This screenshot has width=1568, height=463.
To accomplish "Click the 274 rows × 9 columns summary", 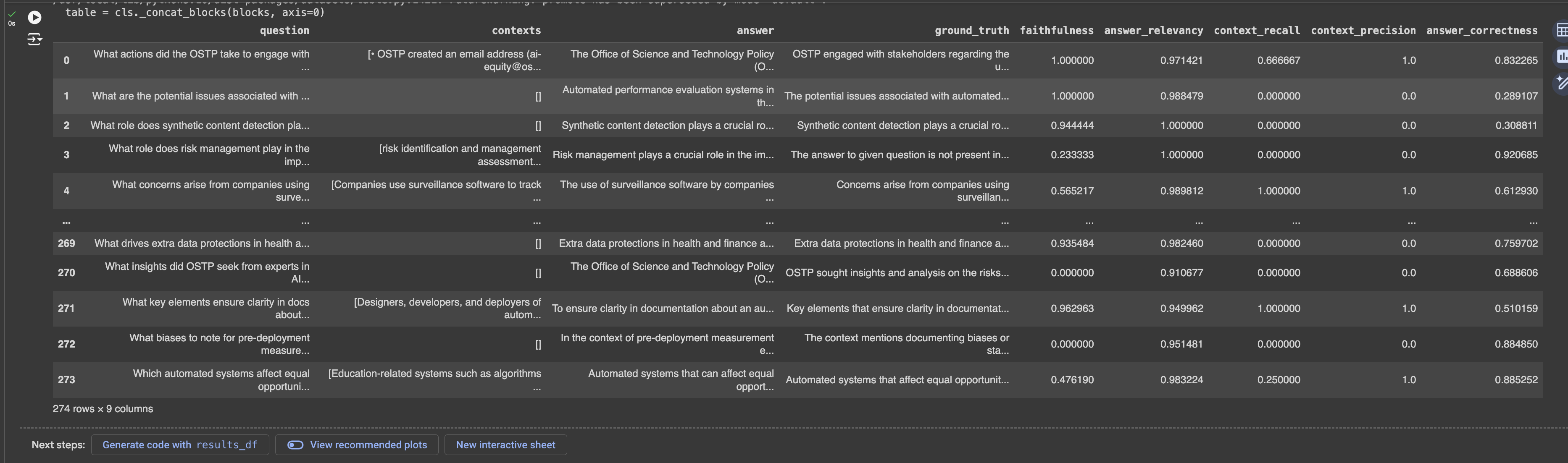I will coord(103,409).
